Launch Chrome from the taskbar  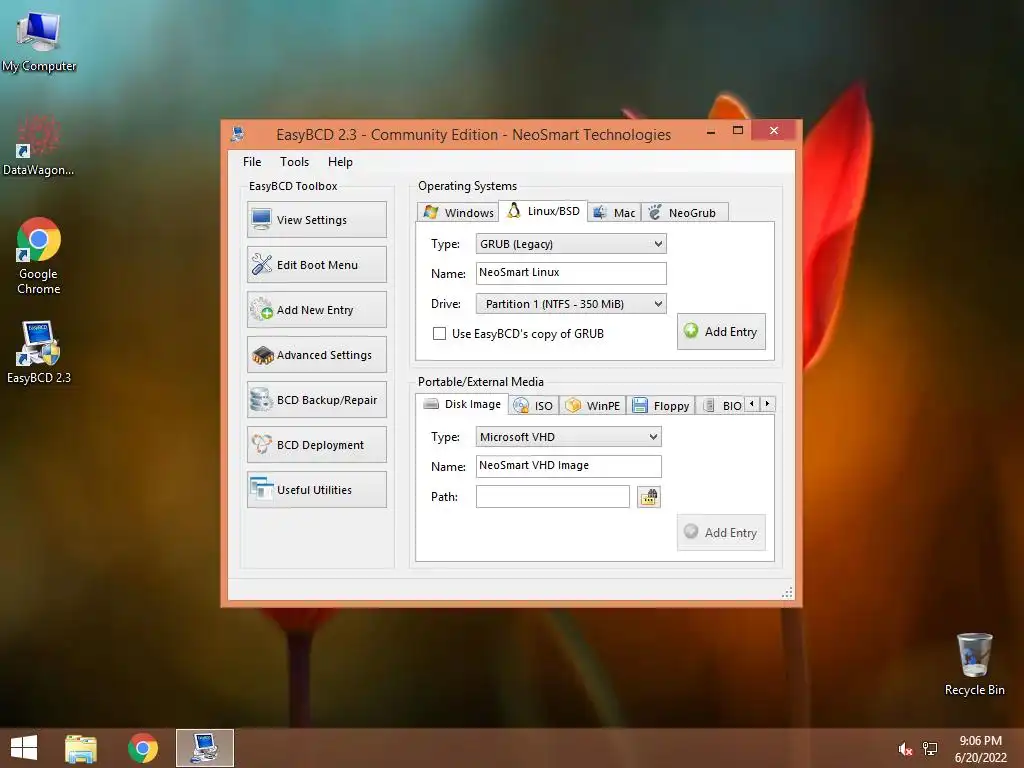[143, 748]
